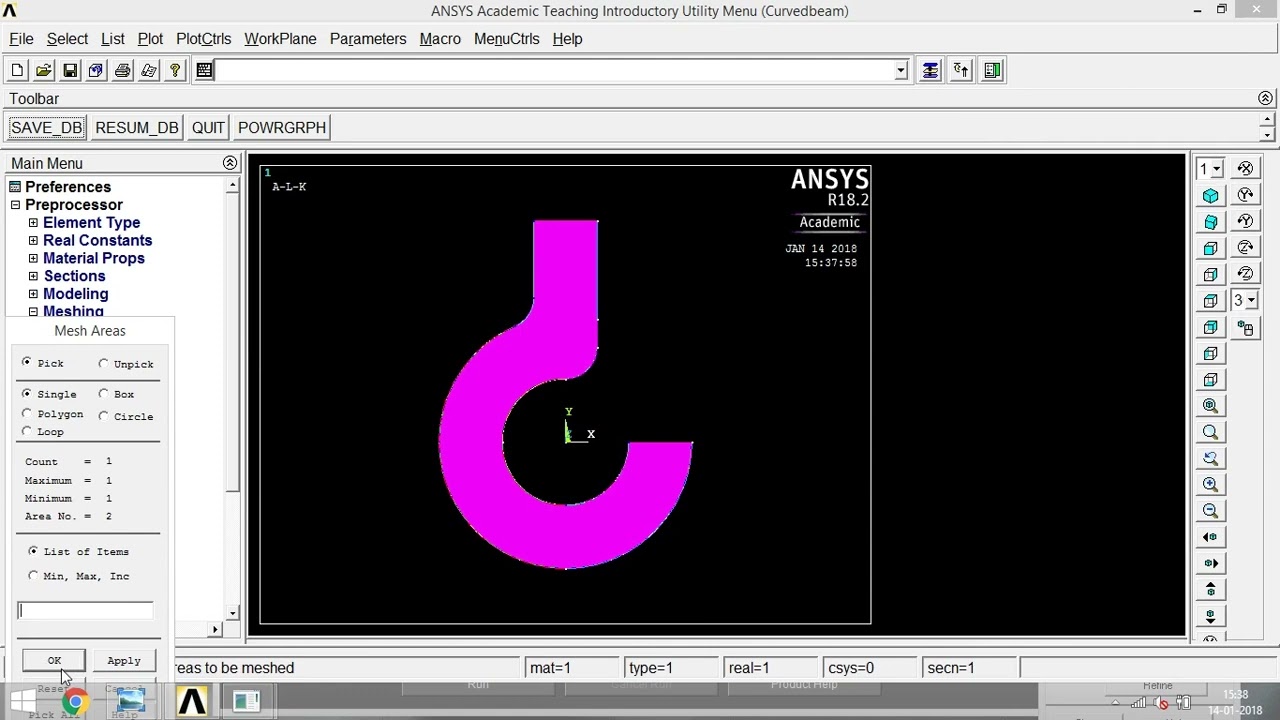1280x720 pixels.
Task: Click the Zoom In plus magnifier
Action: coord(1211,484)
